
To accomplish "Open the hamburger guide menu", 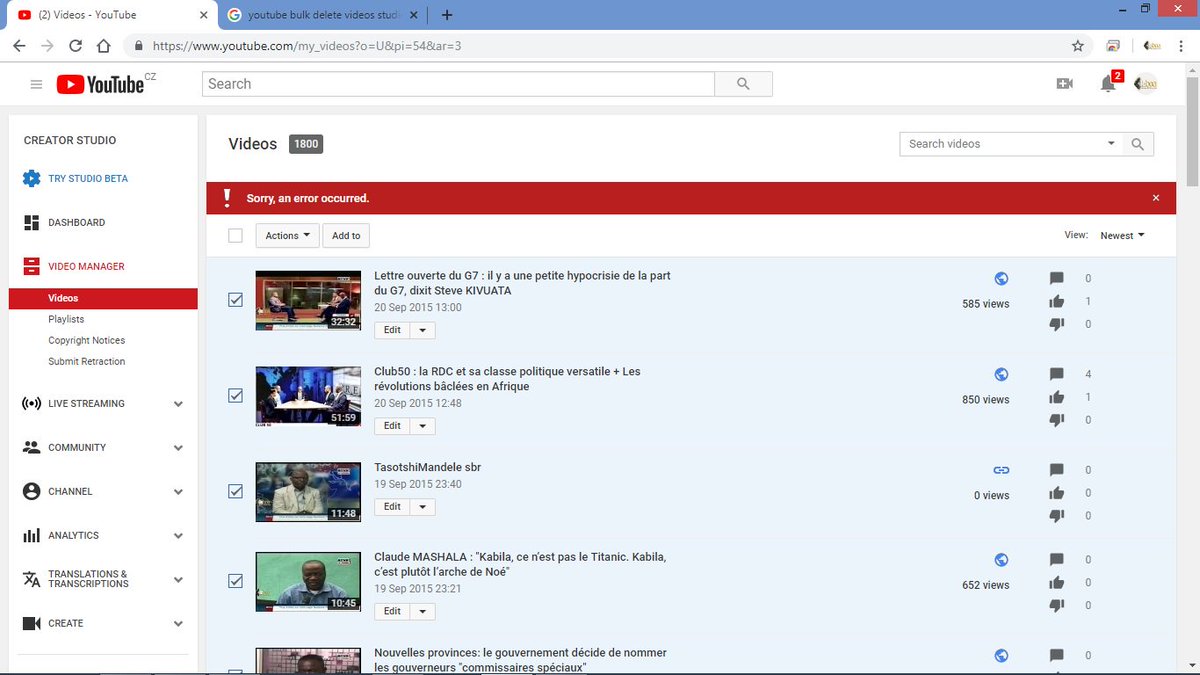I will pos(36,85).
